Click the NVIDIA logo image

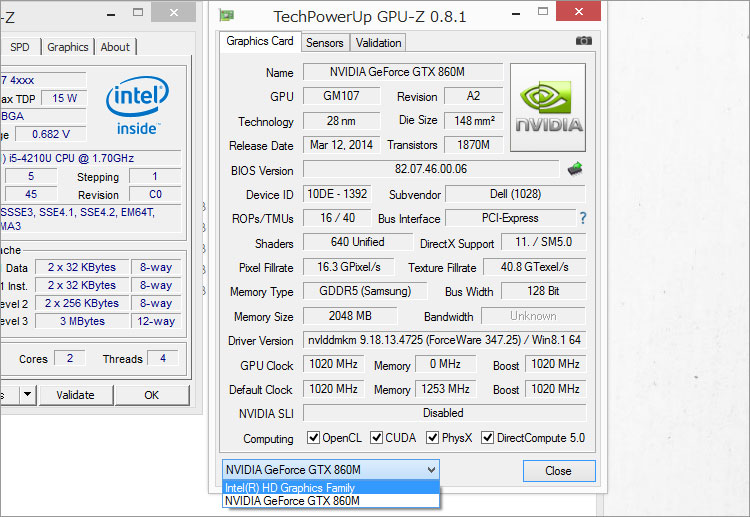pos(548,108)
